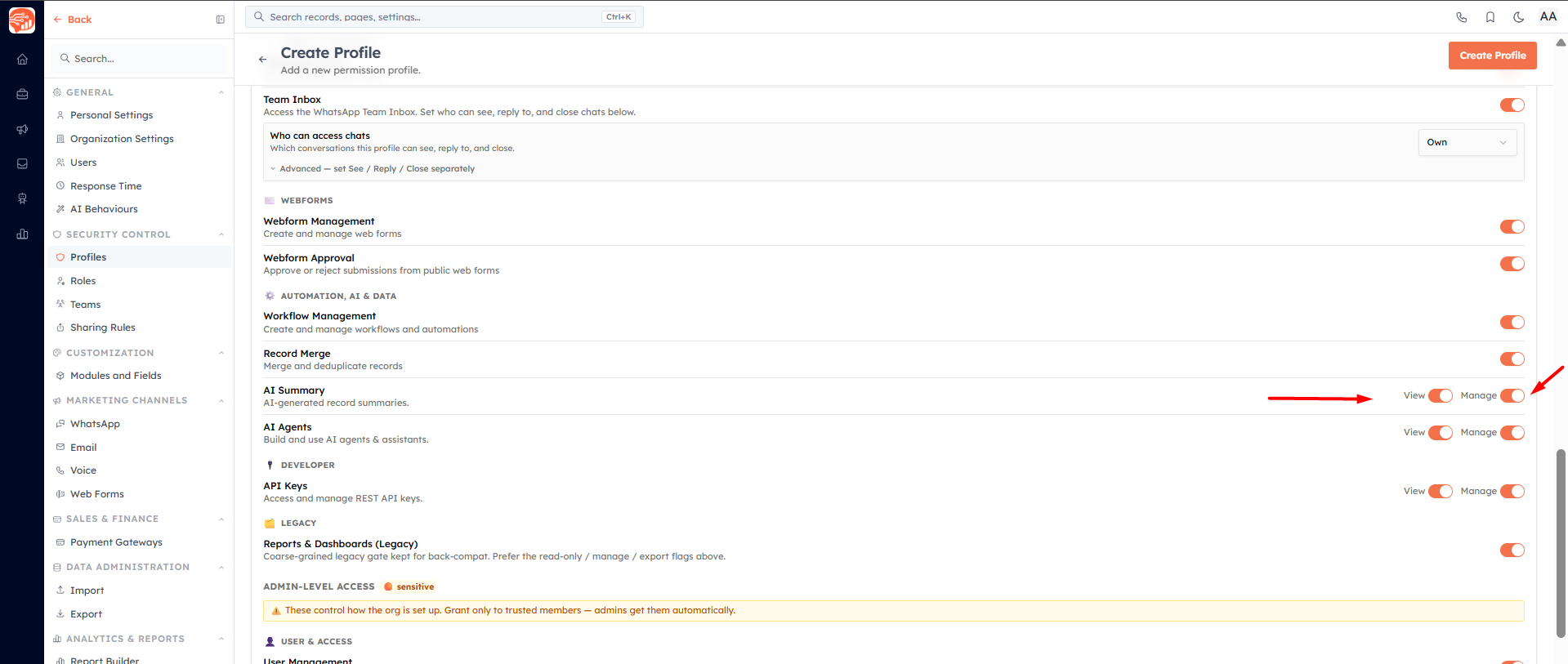Collapse the Sales & Finance sidebar section
This screenshot has width=1568, height=664.
pyautogui.click(x=221, y=519)
